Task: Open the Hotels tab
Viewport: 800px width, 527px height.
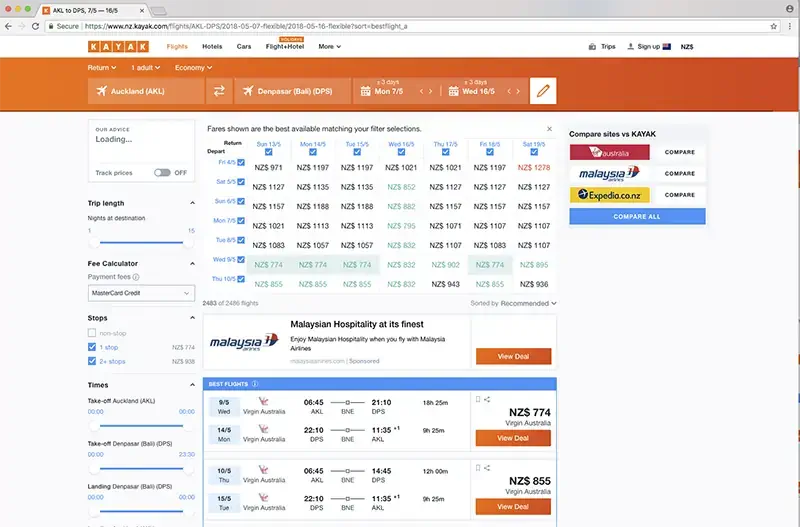Action: tap(212, 46)
